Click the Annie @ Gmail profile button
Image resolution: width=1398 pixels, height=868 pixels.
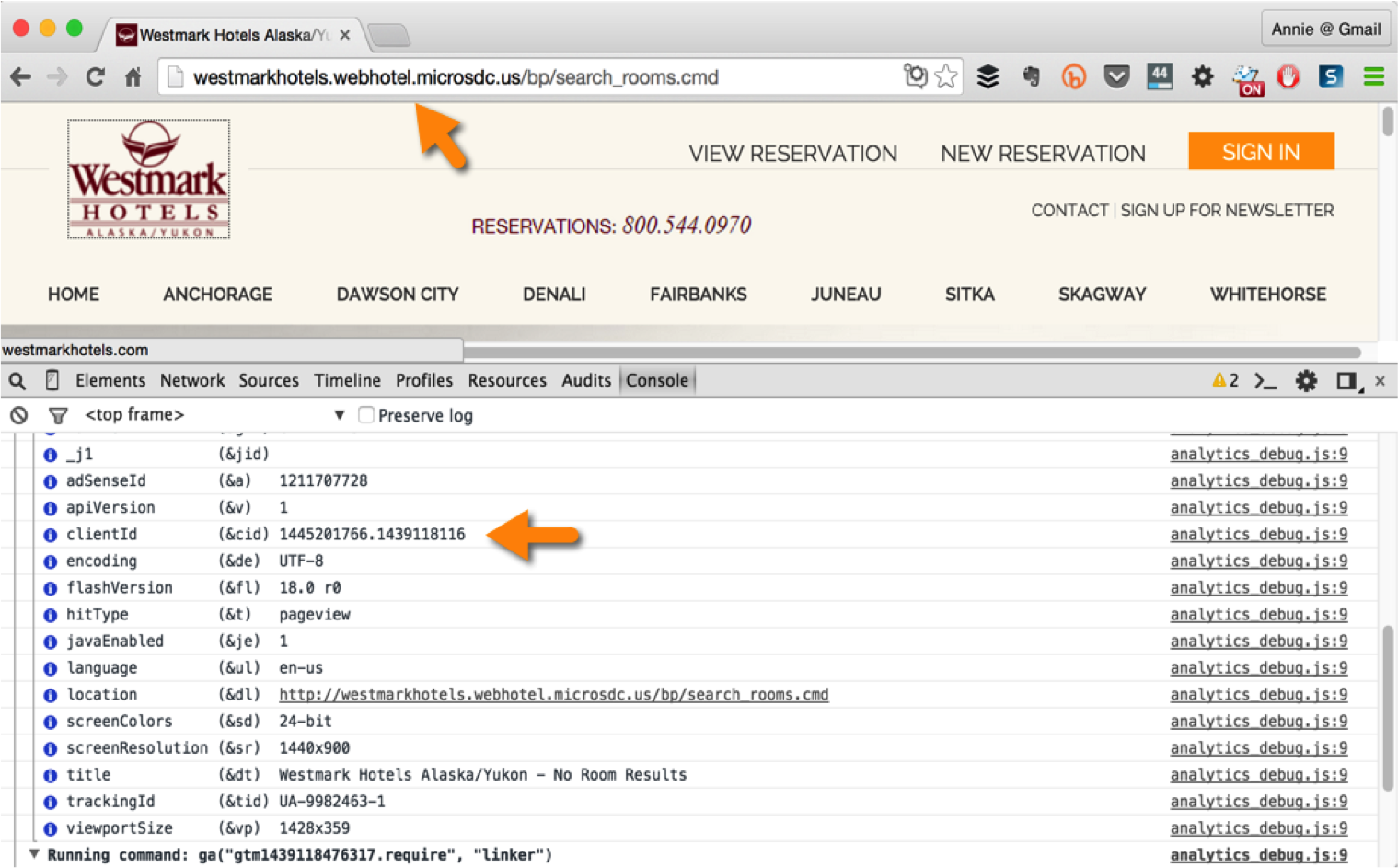click(x=1325, y=29)
